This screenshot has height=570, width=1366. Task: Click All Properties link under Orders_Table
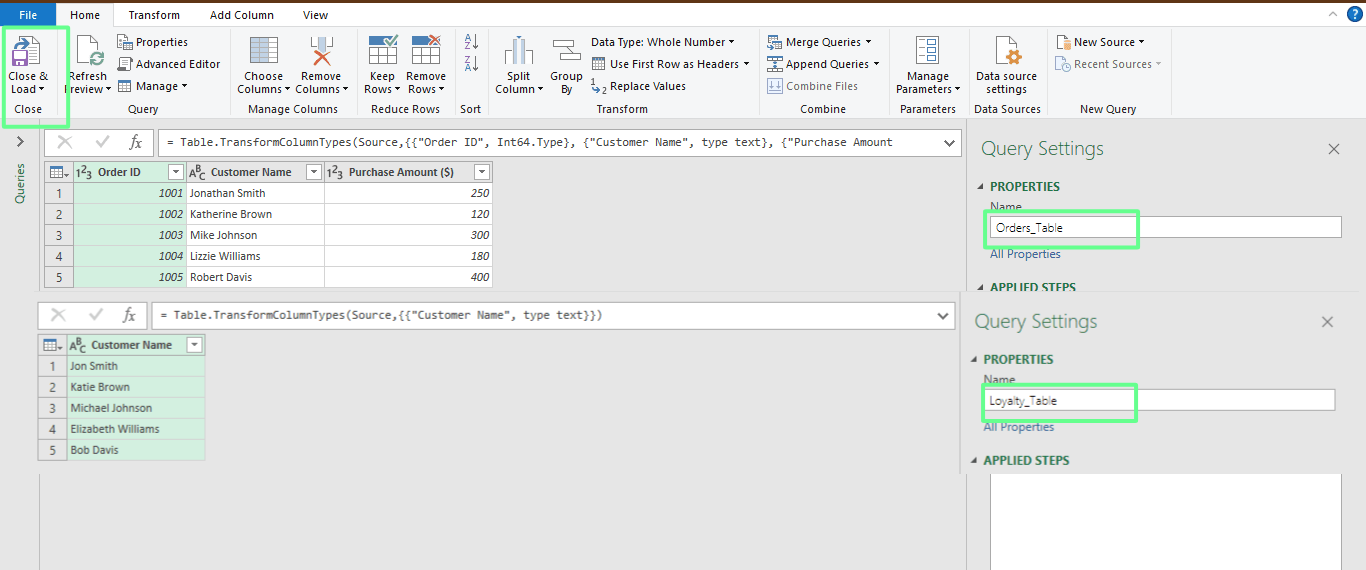pyautogui.click(x=1025, y=254)
